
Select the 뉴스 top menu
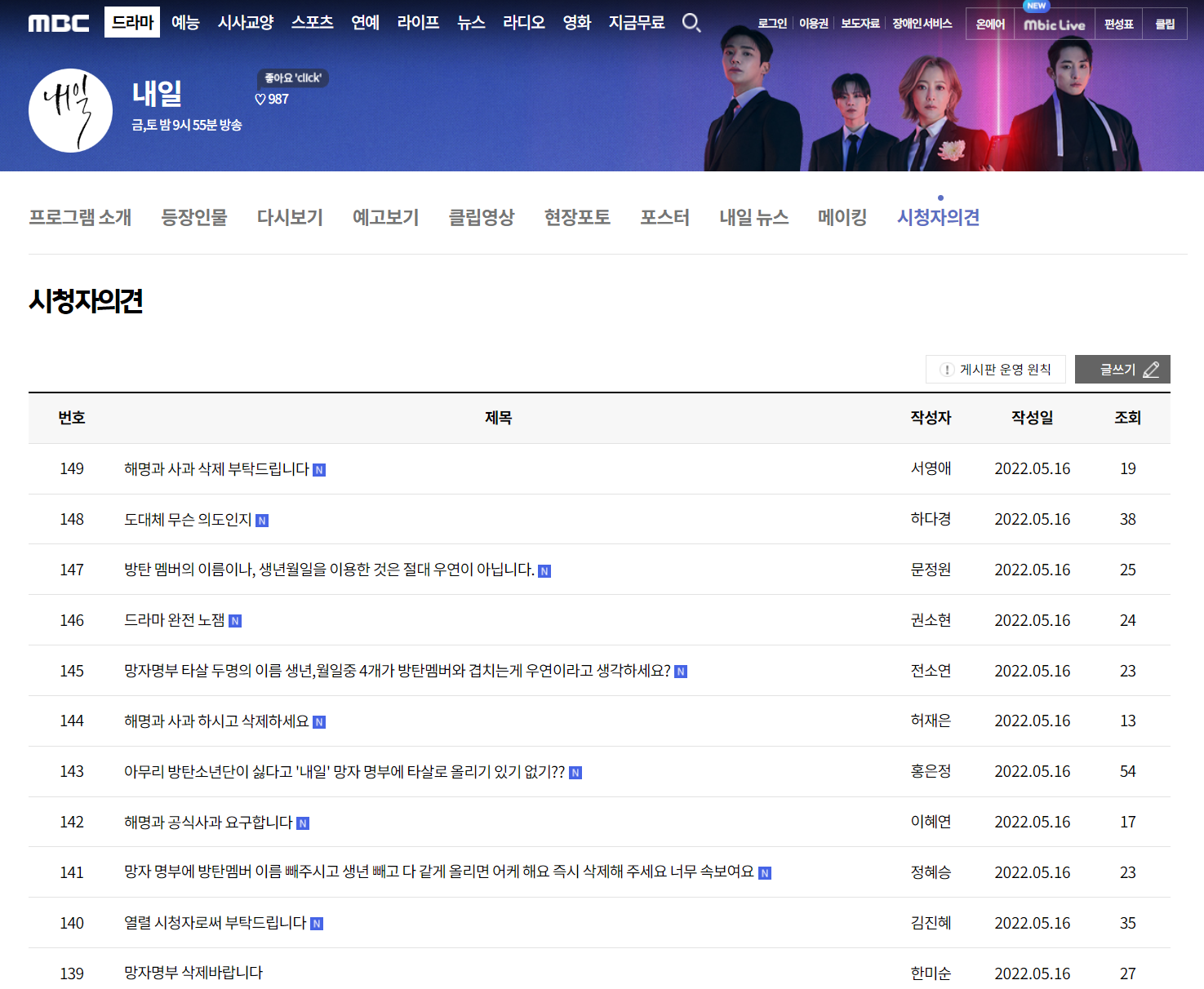(x=471, y=22)
